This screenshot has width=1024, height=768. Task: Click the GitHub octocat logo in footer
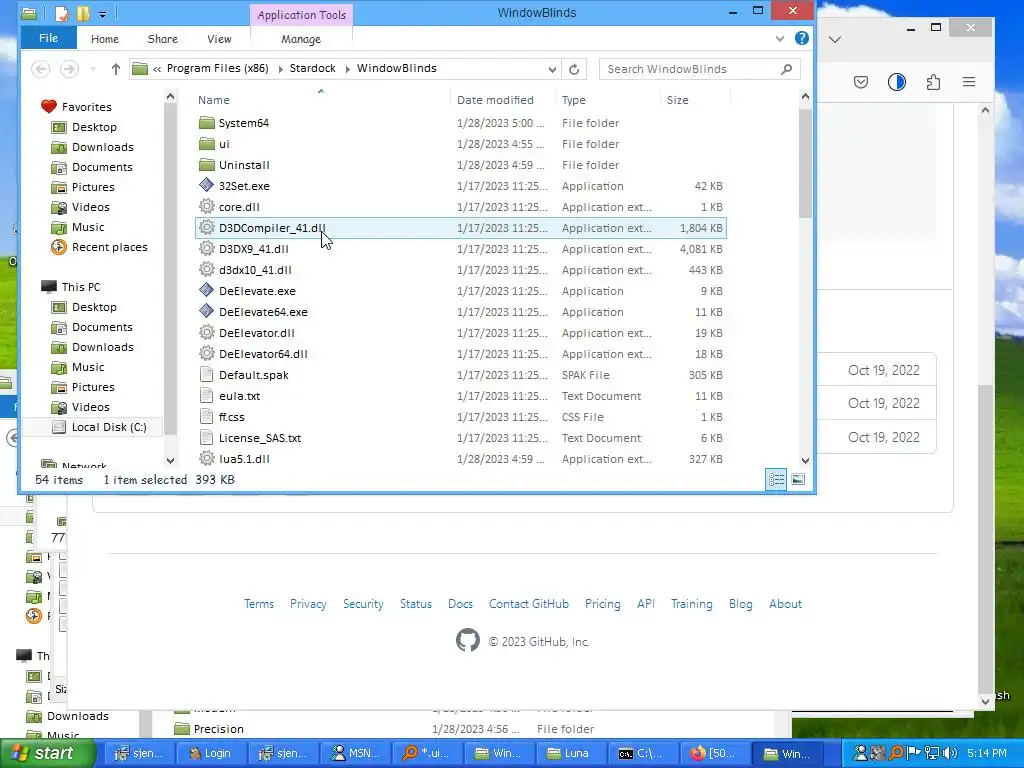(x=468, y=641)
